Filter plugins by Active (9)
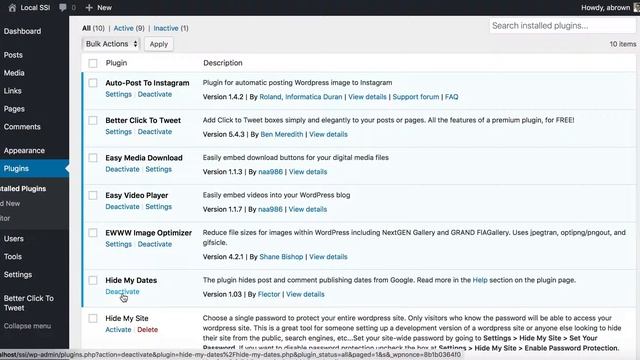Screen dimensions: 640x360 [x=129, y=28]
